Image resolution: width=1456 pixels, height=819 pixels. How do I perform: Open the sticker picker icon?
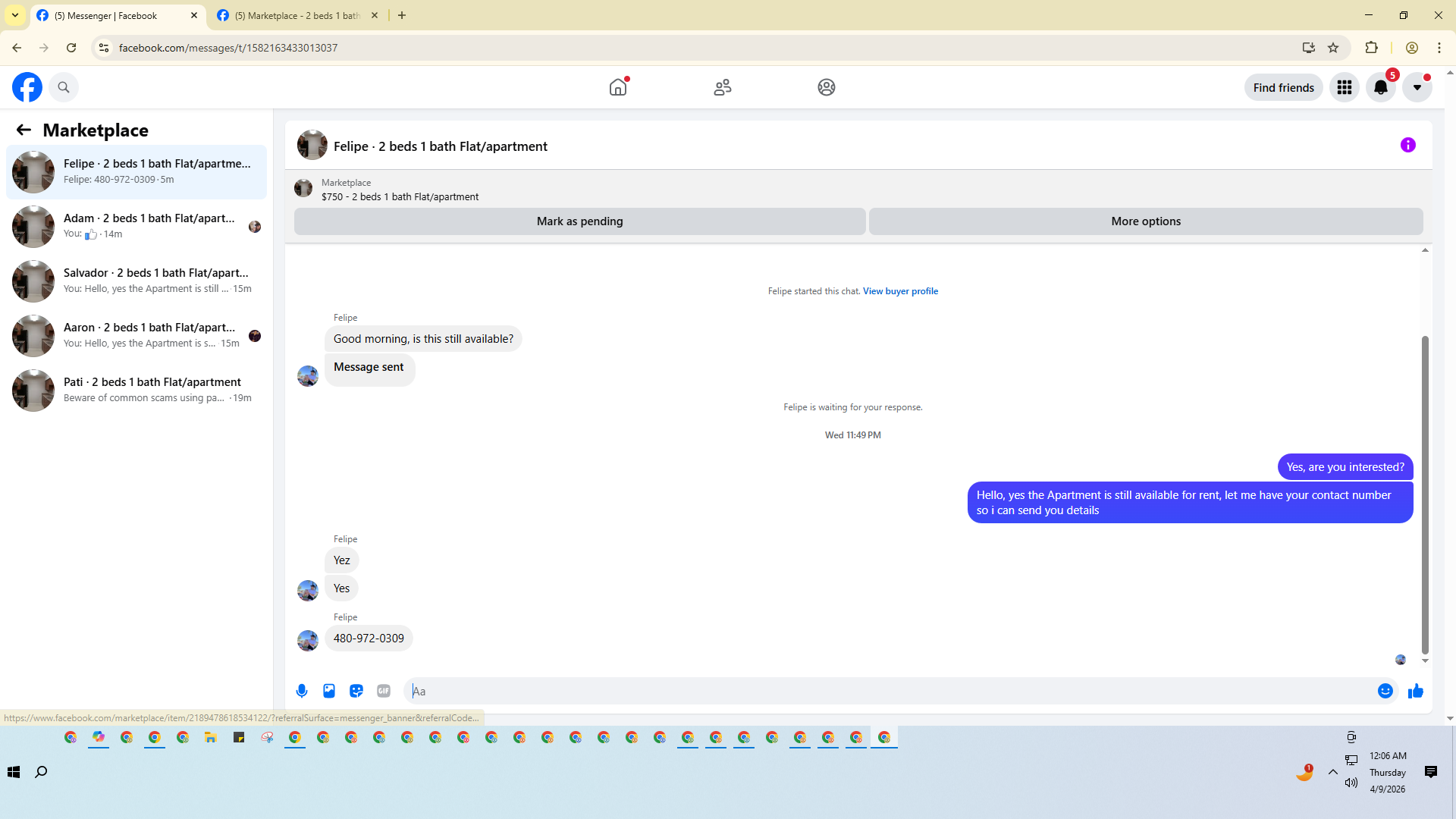tap(356, 691)
